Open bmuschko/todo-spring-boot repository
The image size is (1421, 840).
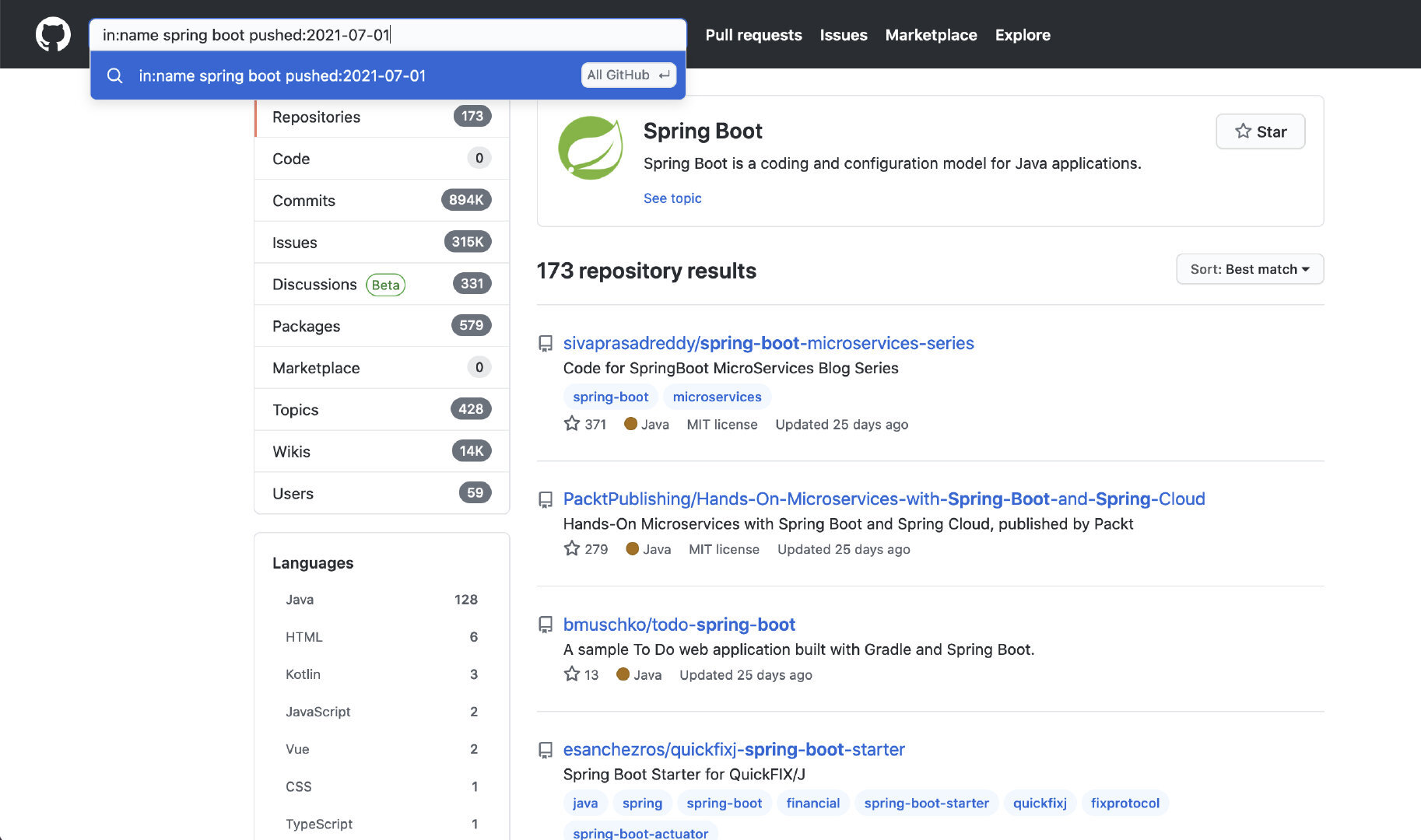click(679, 625)
